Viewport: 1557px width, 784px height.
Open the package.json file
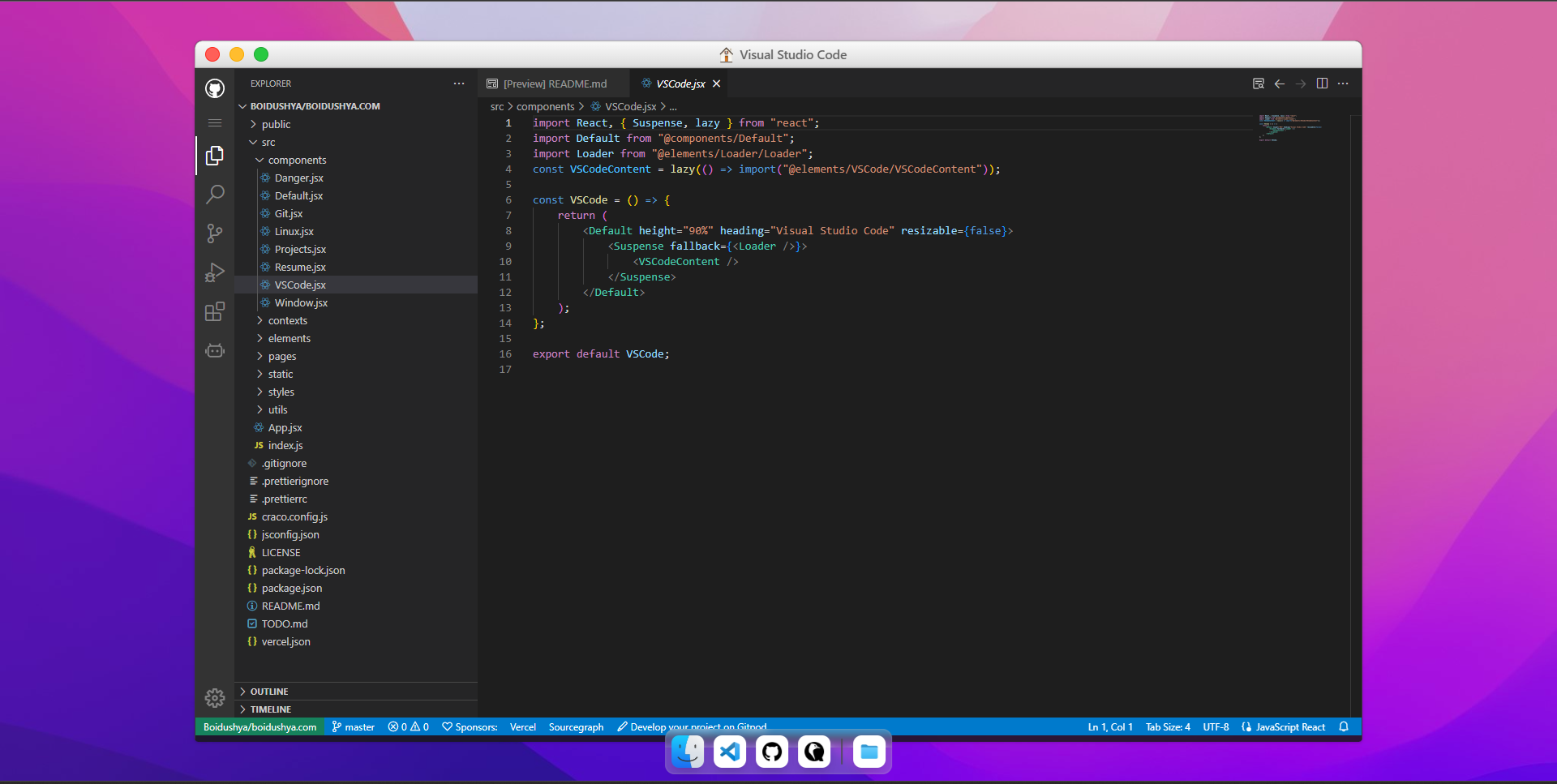pyautogui.click(x=356, y=588)
